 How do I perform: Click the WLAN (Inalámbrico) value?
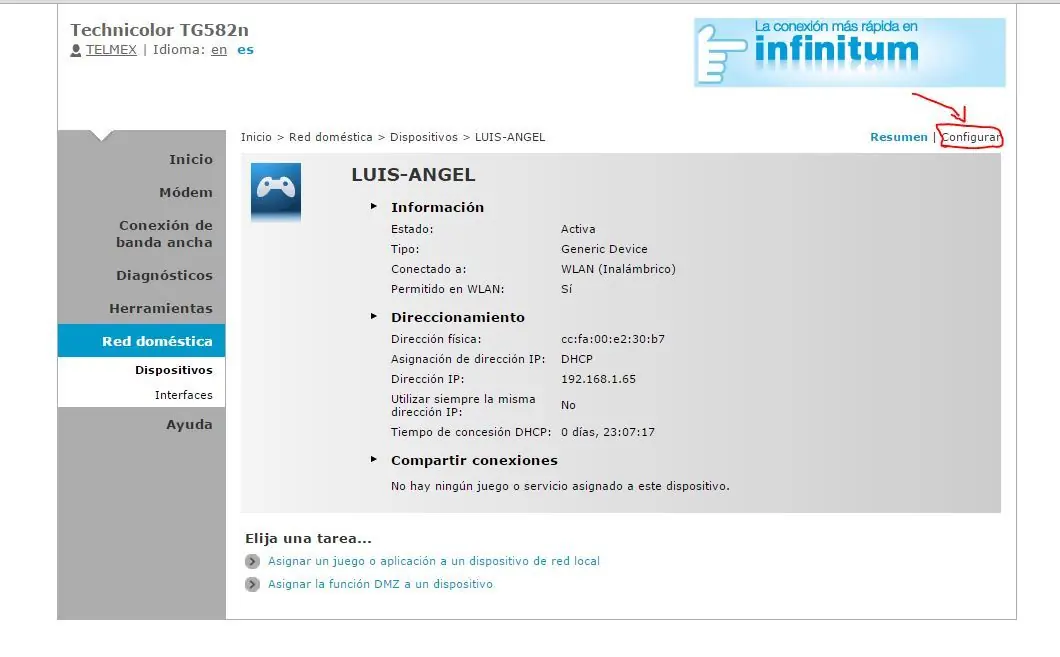coord(618,269)
